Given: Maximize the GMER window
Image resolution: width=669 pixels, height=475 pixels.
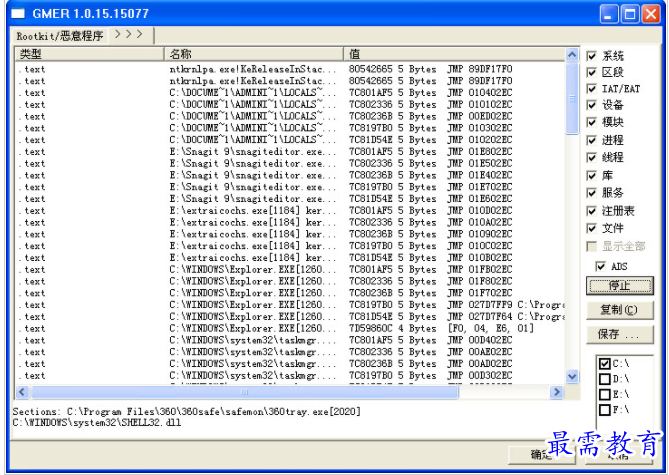Looking at the screenshot, I should tap(630, 14).
